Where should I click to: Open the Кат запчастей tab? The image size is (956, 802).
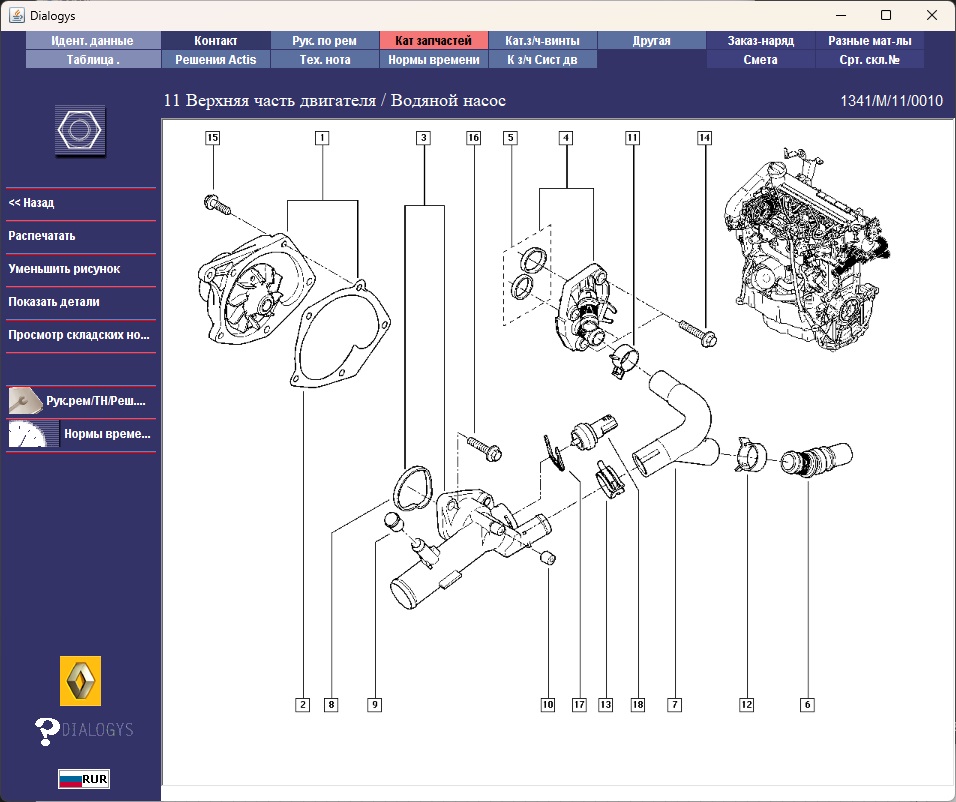434,41
